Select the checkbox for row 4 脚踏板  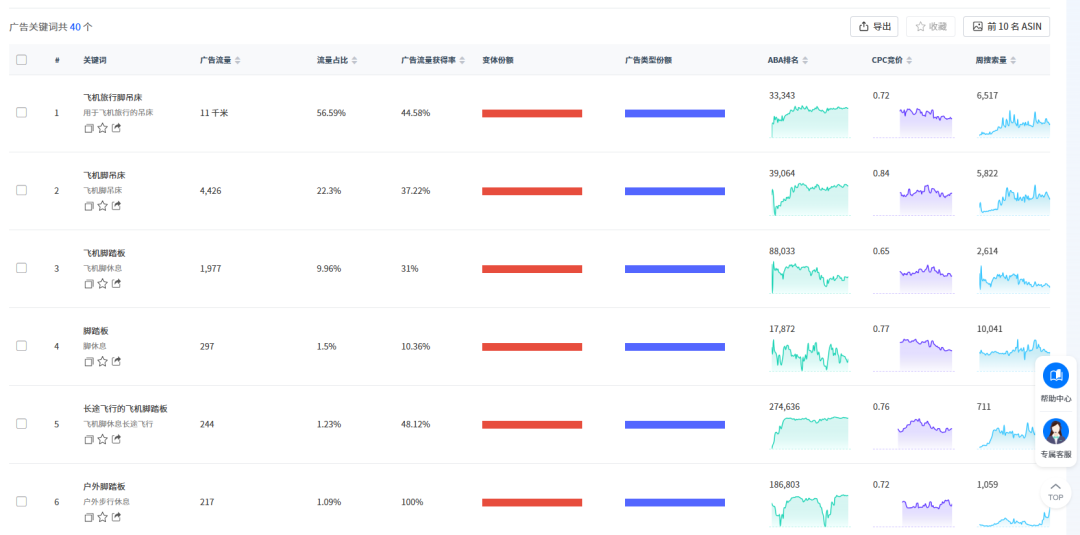22,346
